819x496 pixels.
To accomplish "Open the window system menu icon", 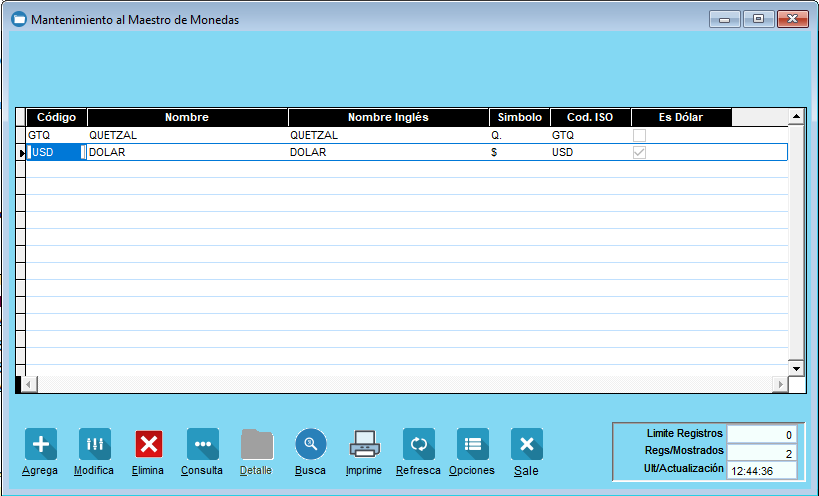I will [17, 19].
